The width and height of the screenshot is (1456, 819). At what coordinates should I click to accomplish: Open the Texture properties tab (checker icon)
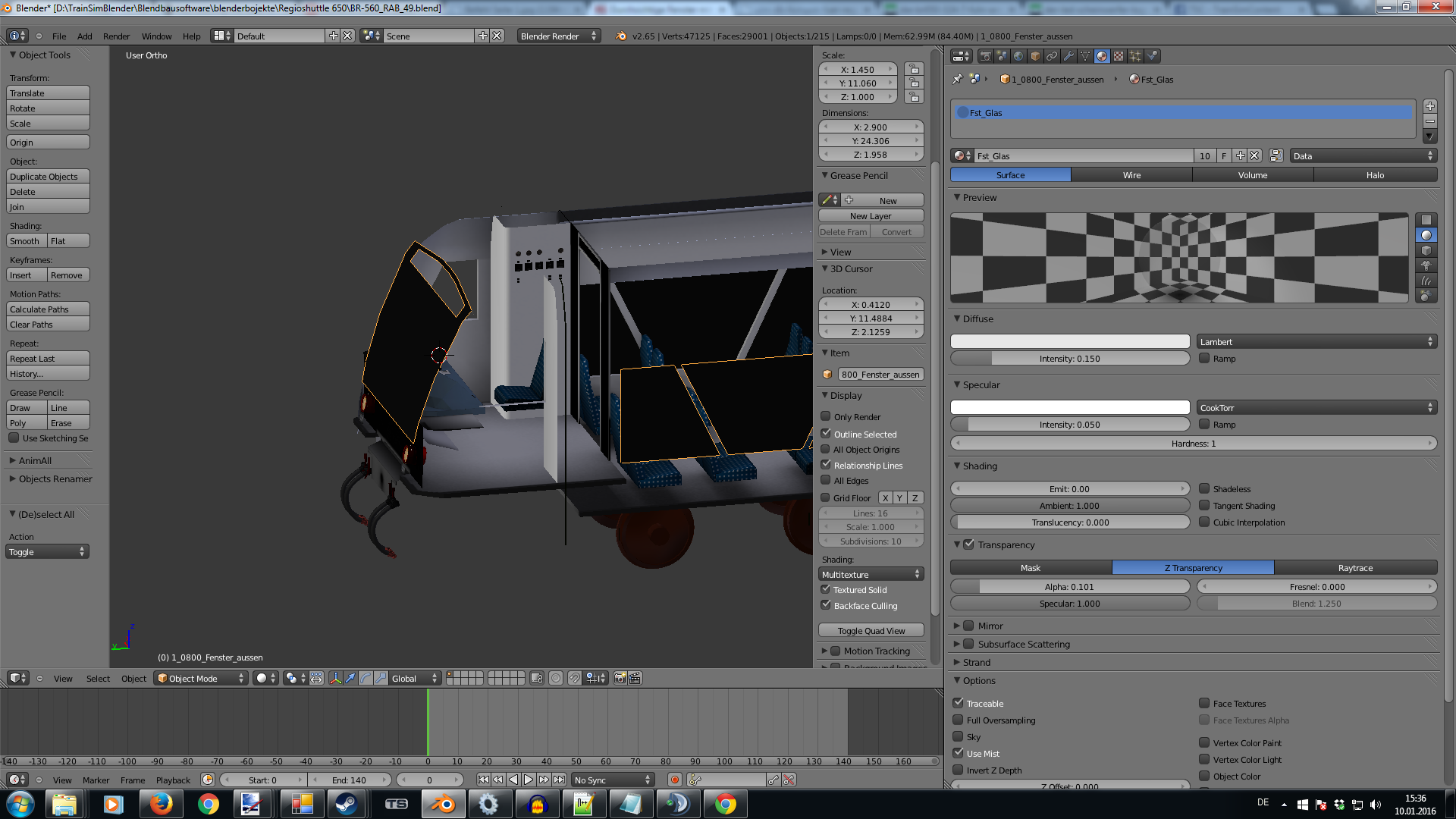point(1119,56)
